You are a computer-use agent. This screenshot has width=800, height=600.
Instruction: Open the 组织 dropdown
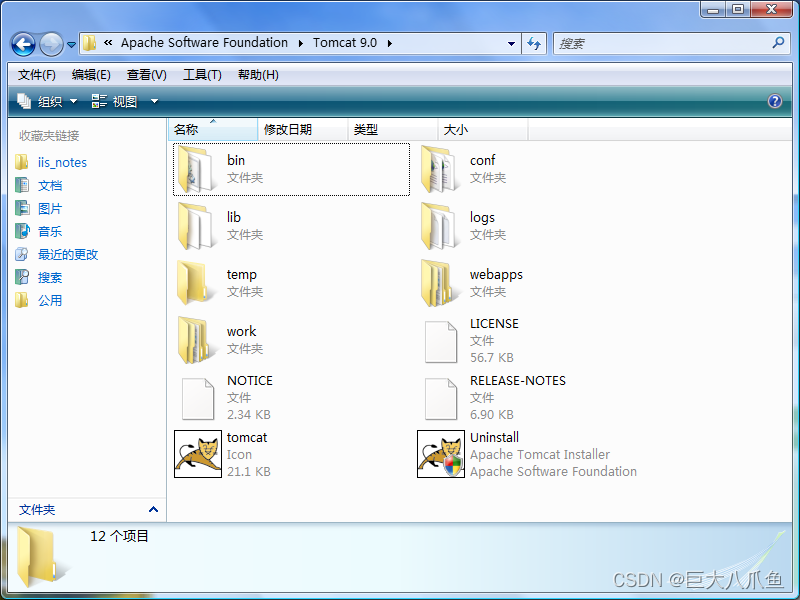47,102
